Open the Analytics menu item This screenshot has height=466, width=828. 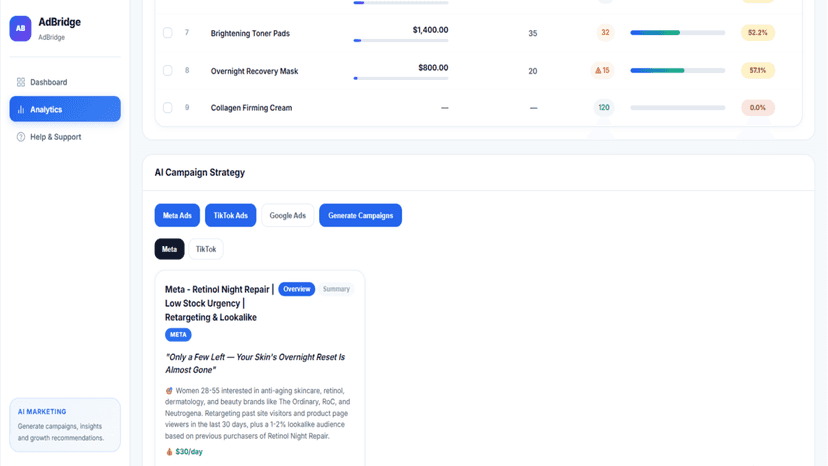coord(65,109)
